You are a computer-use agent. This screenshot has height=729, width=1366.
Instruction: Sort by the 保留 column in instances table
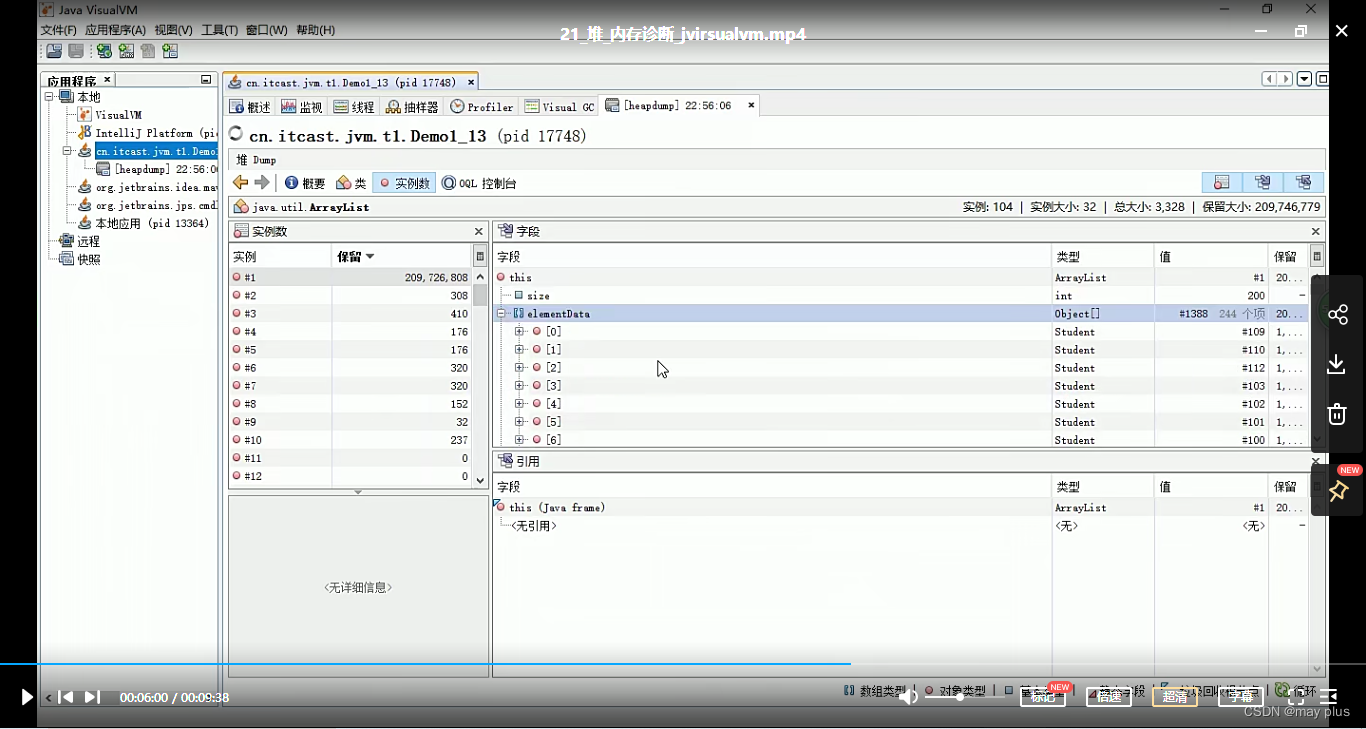401,257
